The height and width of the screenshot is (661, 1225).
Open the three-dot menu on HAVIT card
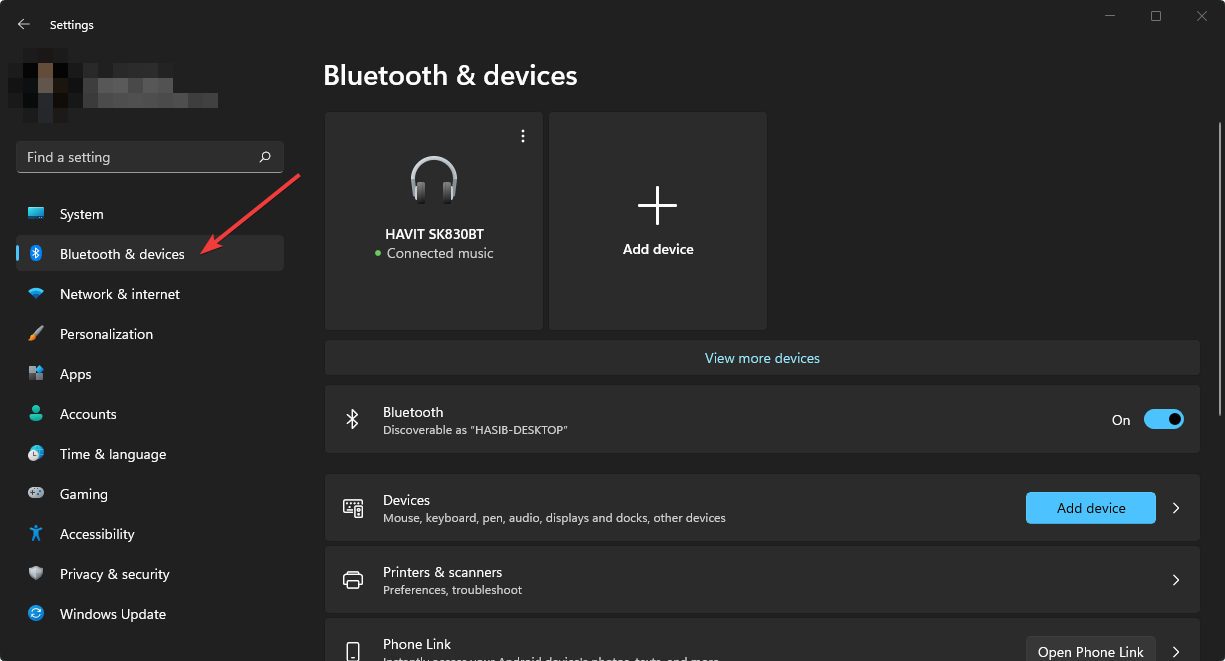pos(523,136)
